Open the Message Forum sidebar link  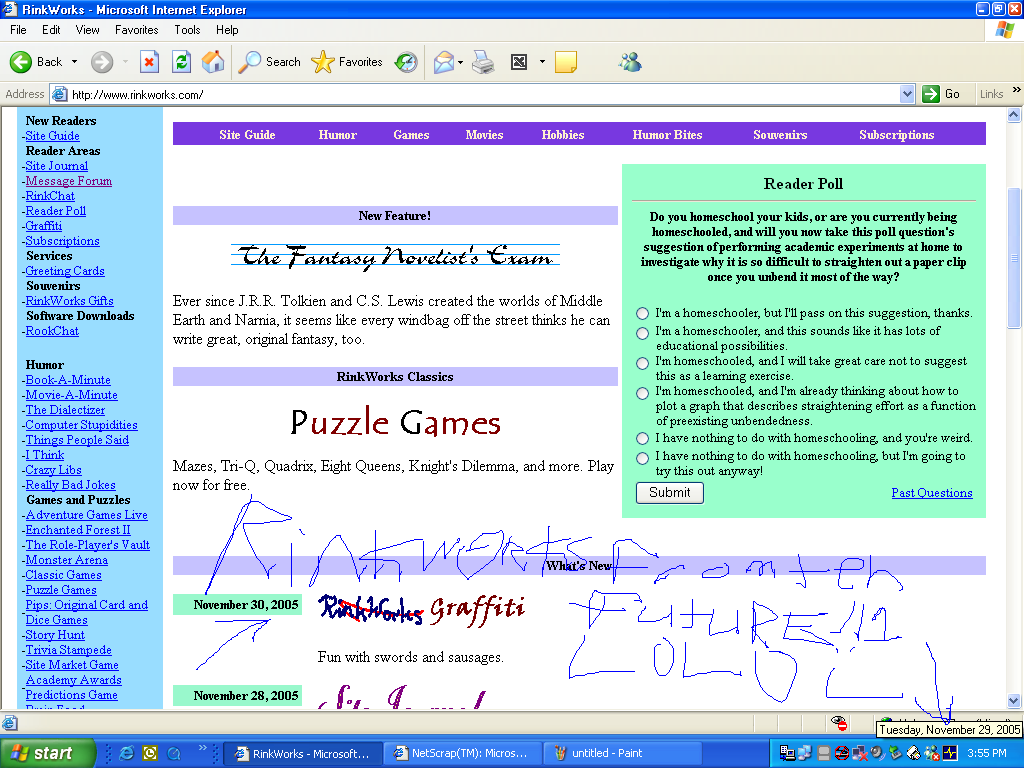click(69, 181)
